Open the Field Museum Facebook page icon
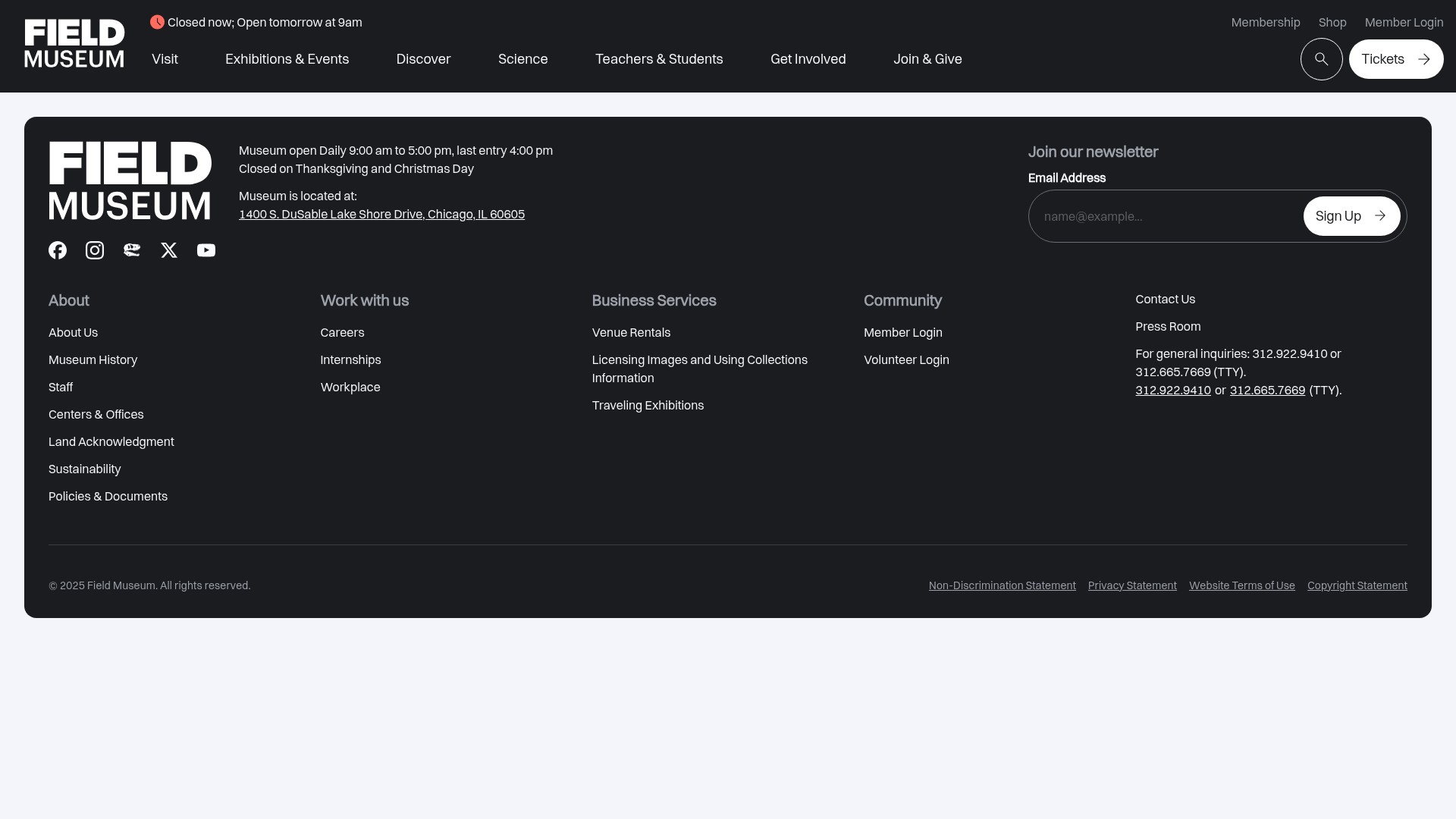1456x819 pixels. point(58,250)
